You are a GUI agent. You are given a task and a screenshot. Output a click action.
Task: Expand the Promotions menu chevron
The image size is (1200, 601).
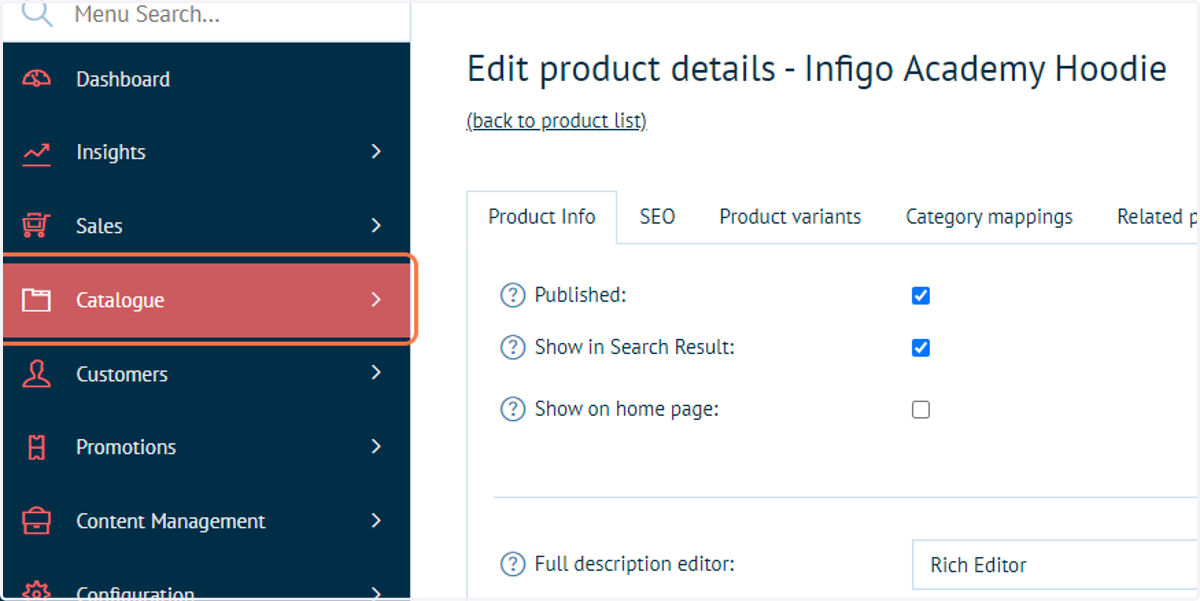point(376,446)
